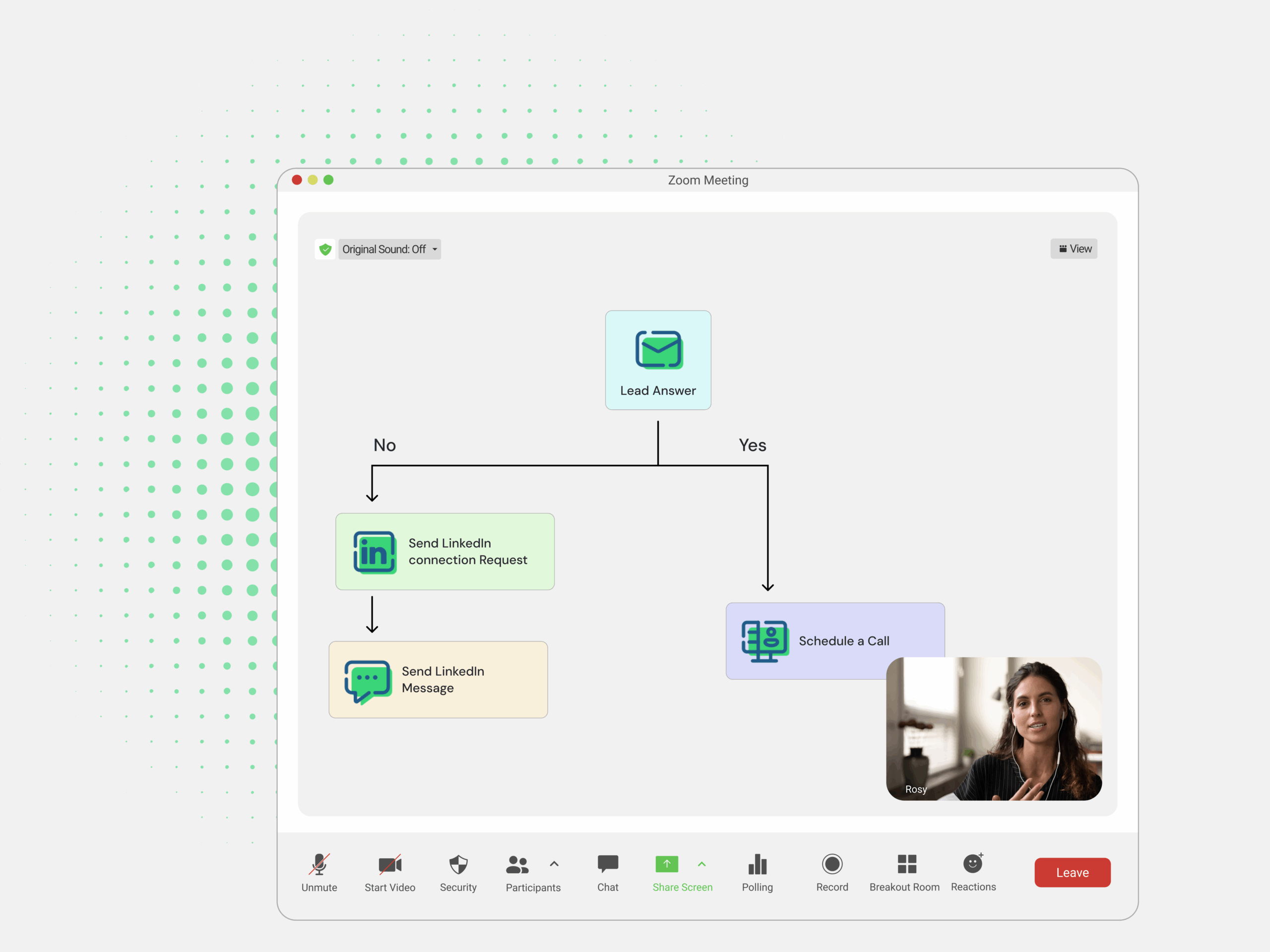
Task: Click the 'Zoom Meeting' window title
Action: pyautogui.click(x=707, y=180)
